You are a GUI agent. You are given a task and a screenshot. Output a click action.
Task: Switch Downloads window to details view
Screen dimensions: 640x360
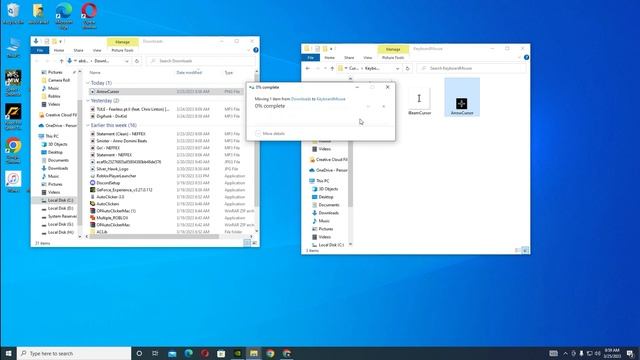[247, 243]
